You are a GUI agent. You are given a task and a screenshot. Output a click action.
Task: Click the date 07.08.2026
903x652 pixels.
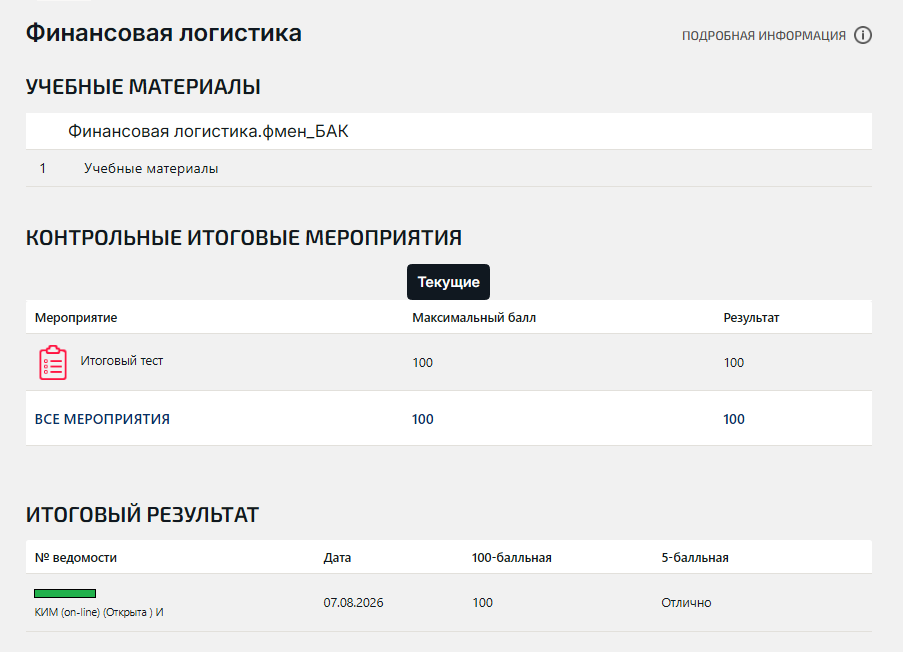point(353,602)
